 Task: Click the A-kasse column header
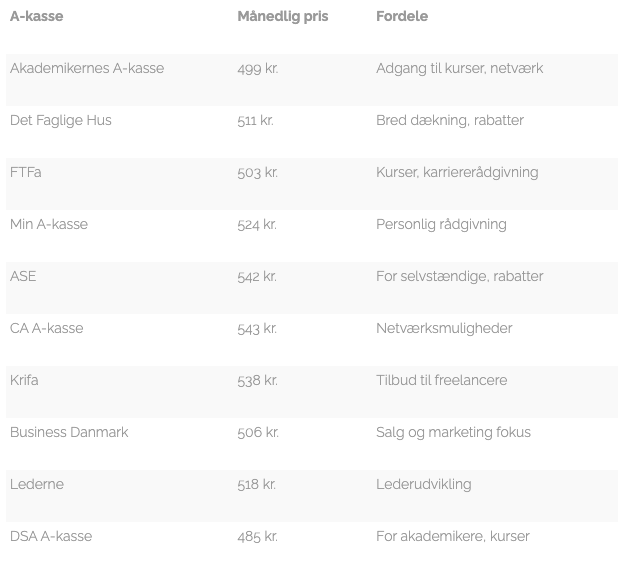(36, 17)
